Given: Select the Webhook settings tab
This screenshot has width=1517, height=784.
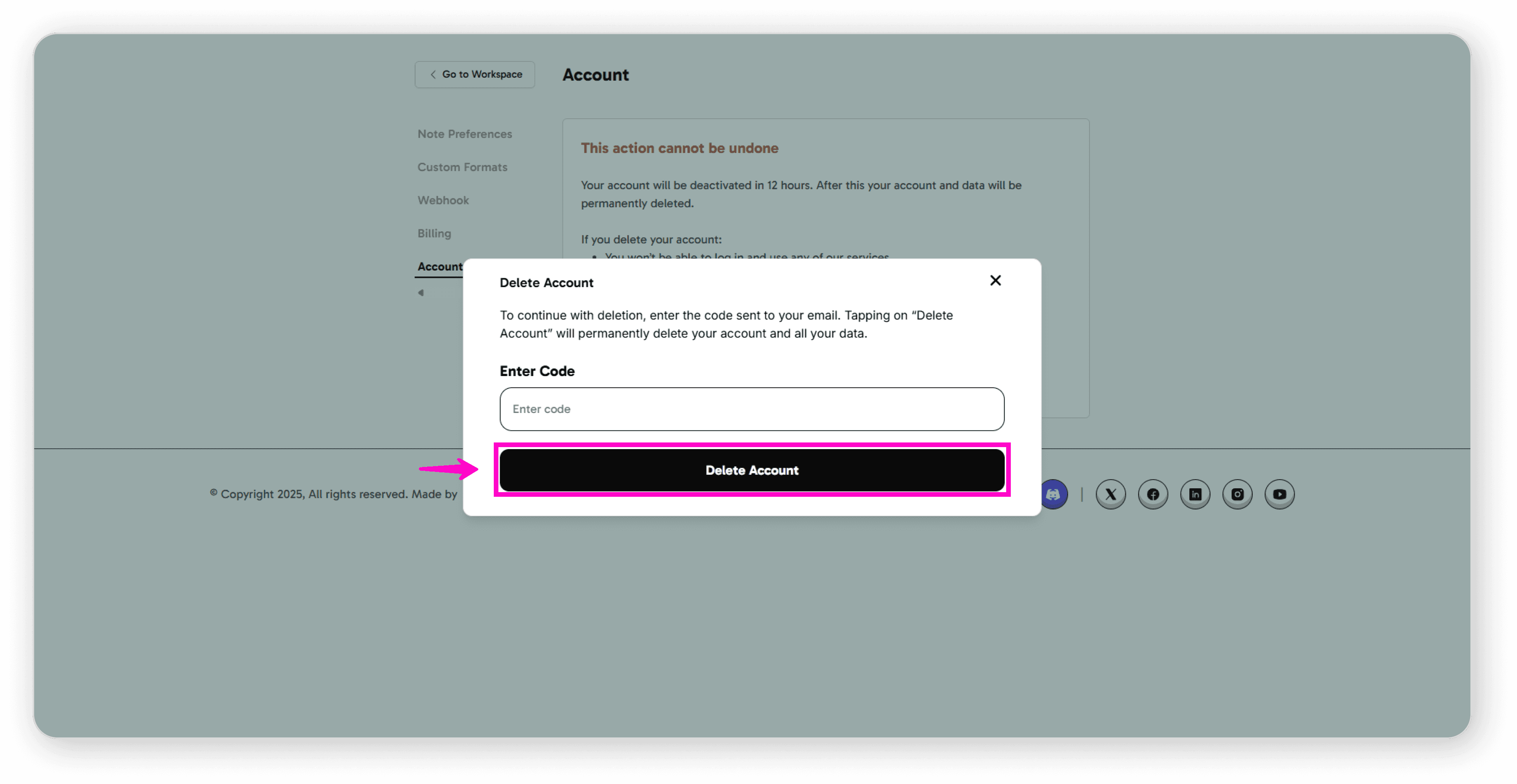Looking at the screenshot, I should coord(443,200).
